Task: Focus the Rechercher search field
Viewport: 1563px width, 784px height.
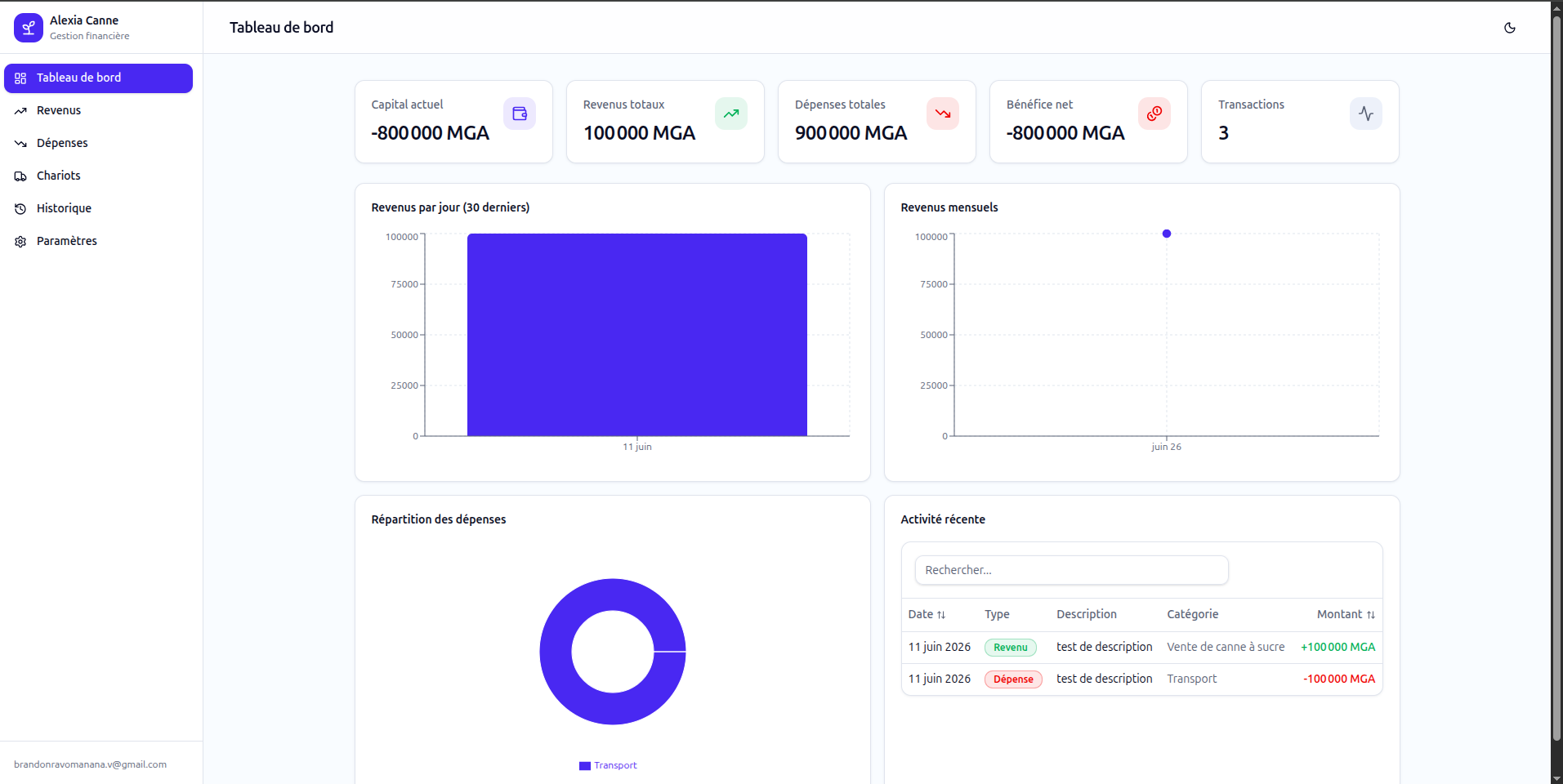Action: click(x=1071, y=570)
